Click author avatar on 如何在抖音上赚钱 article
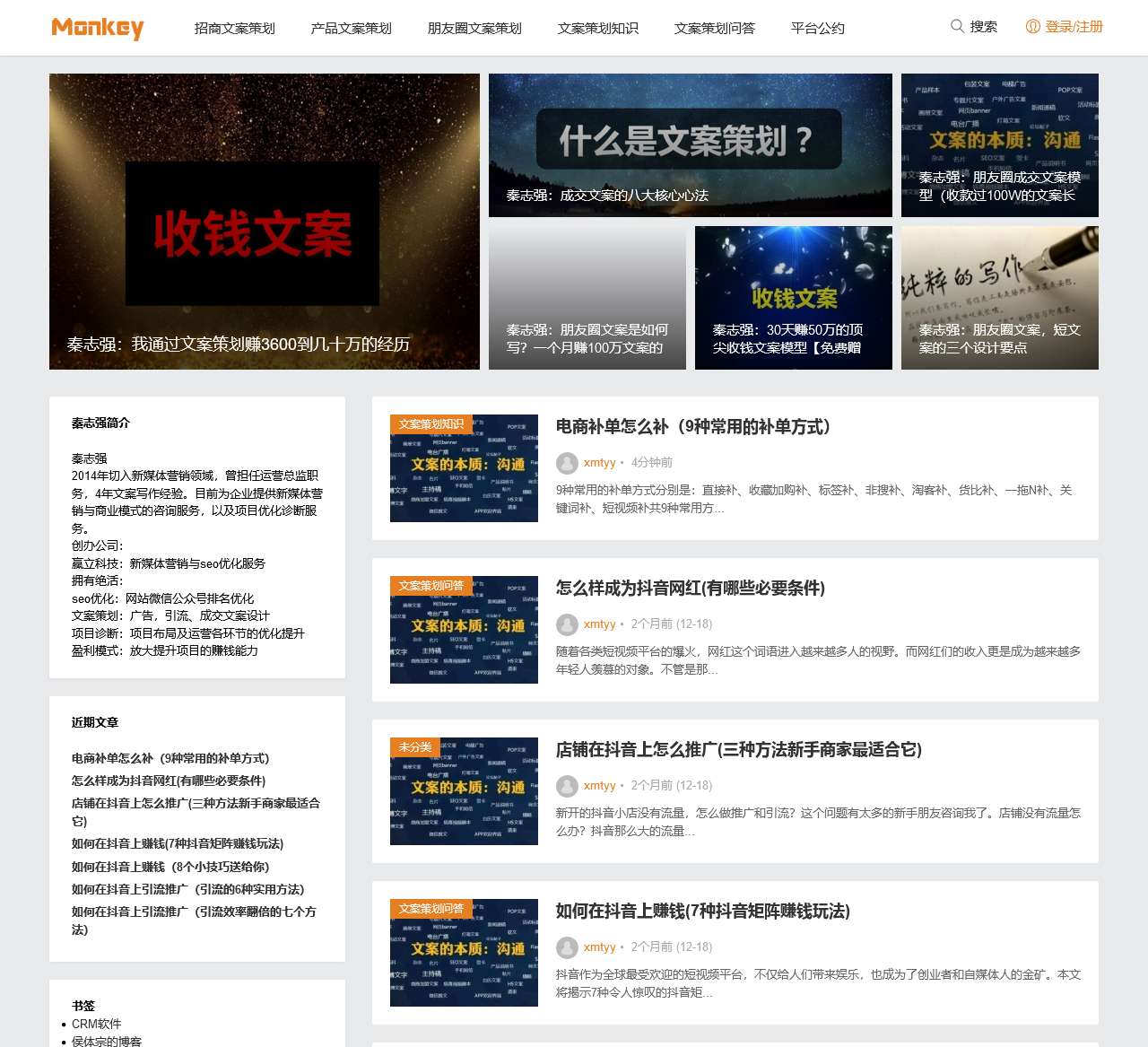 coord(567,947)
